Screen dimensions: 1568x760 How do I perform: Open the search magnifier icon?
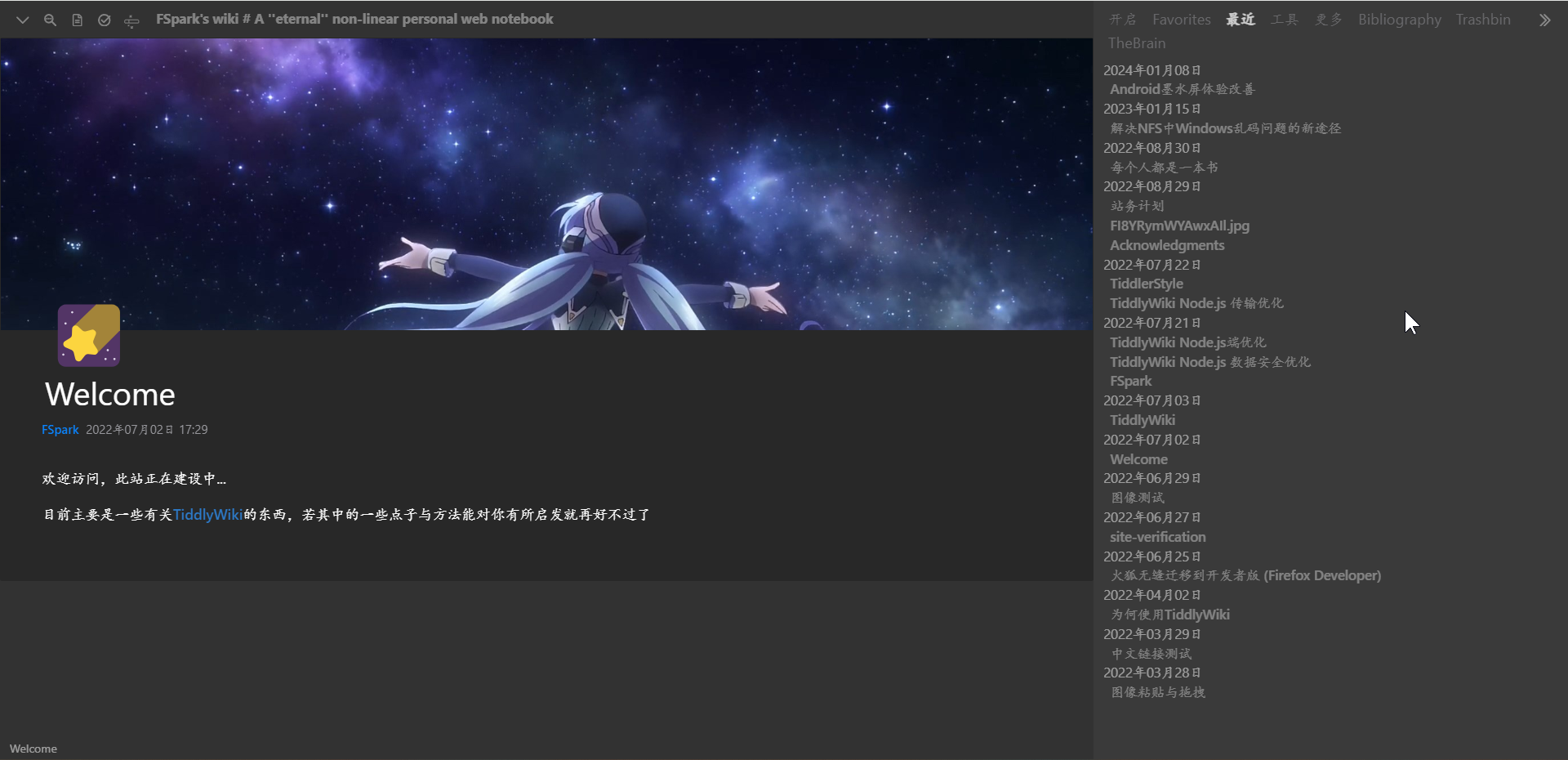coord(50,20)
